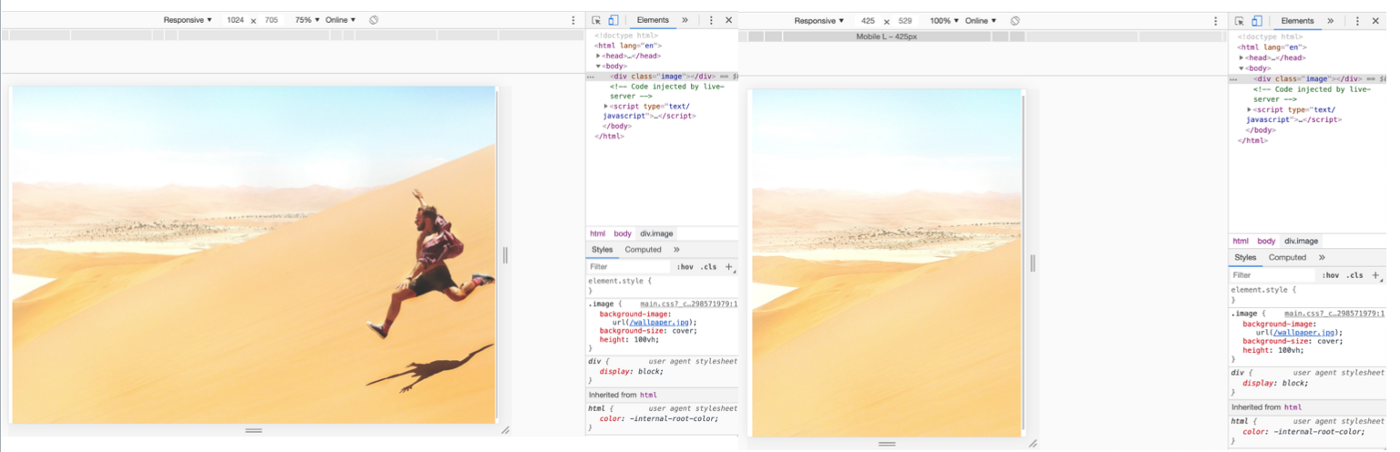
Task: Show more panel tabs in right DevTools
Action: (1330, 21)
